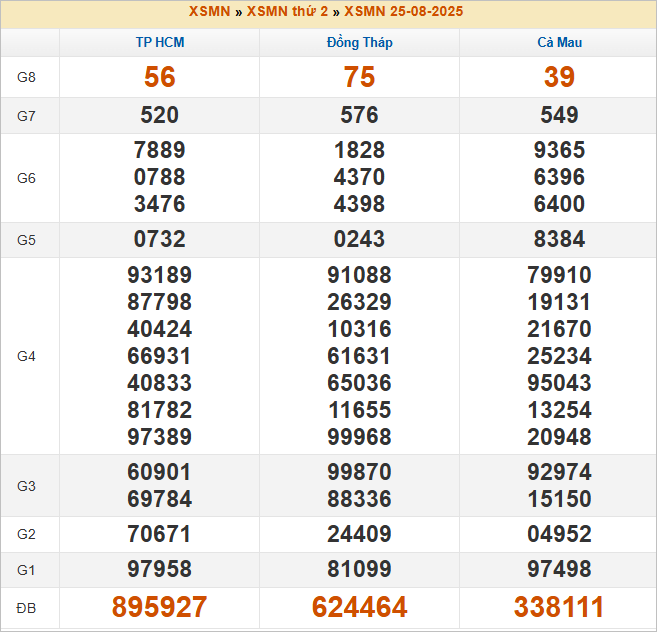Screen dimensions: 657x632
Task: Click the G4 number 79910
Action: tap(559, 275)
